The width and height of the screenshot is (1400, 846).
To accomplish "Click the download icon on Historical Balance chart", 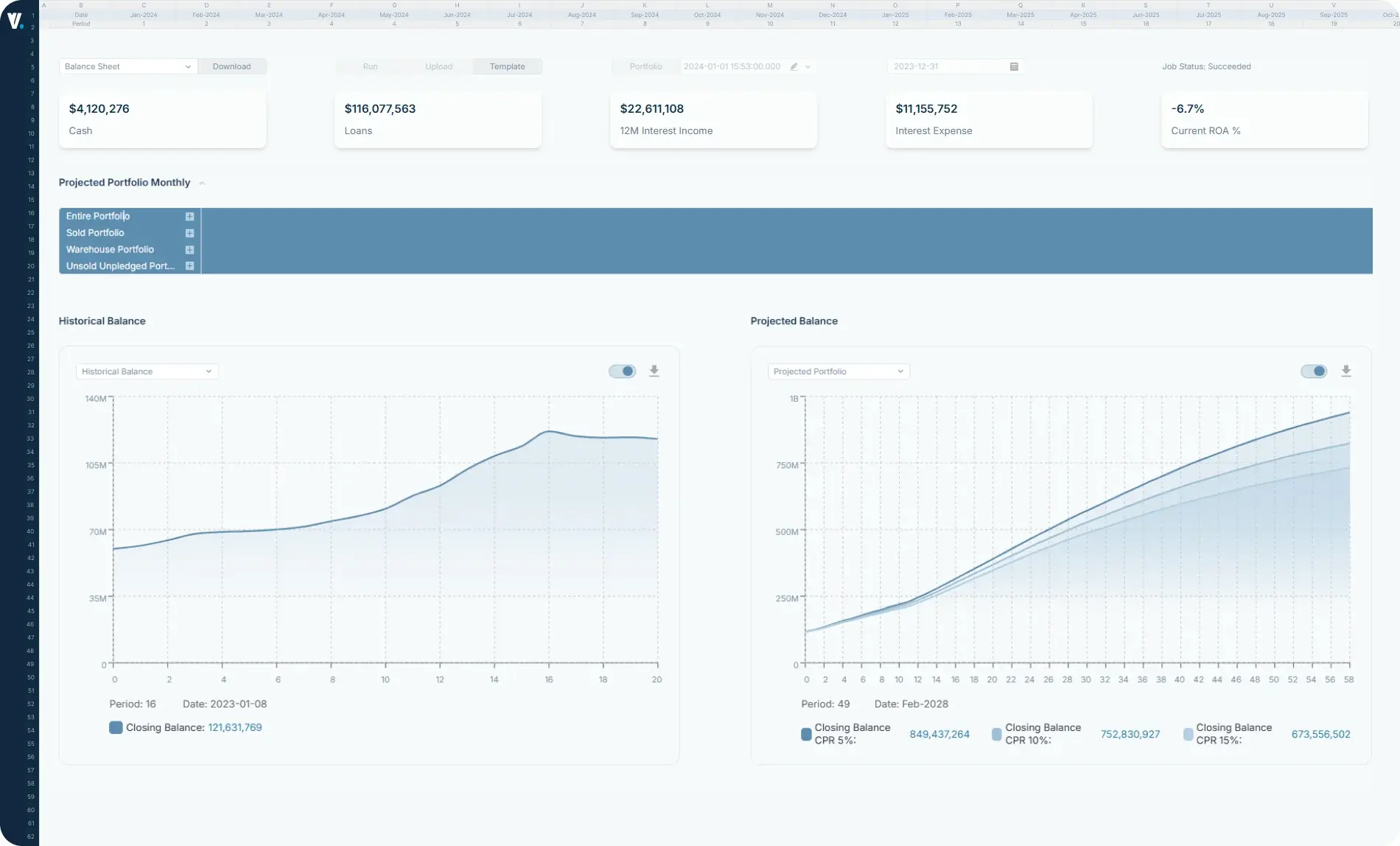I will 654,371.
